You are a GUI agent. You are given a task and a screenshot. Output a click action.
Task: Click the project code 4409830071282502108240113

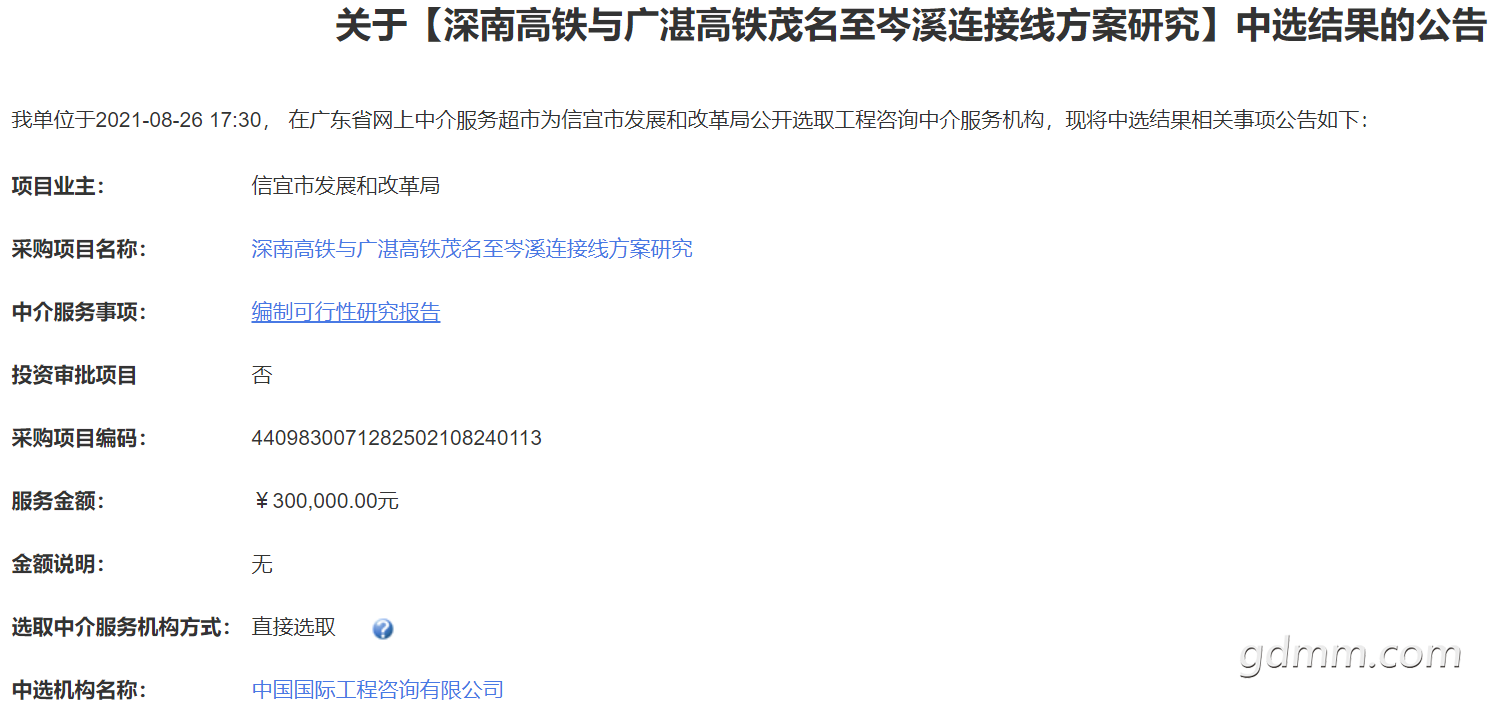click(397, 438)
